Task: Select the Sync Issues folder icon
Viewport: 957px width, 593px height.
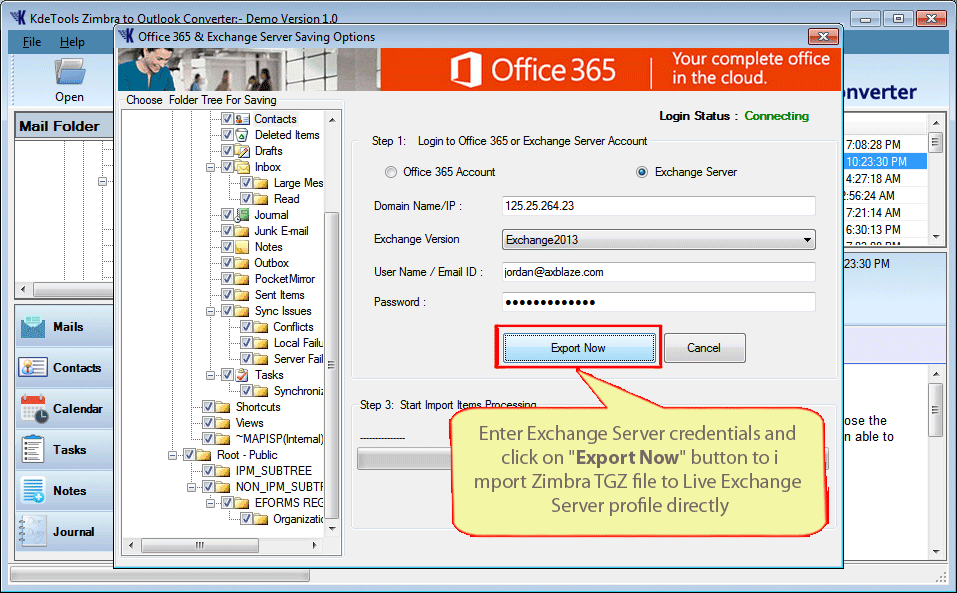Action: pyautogui.click(x=242, y=311)
